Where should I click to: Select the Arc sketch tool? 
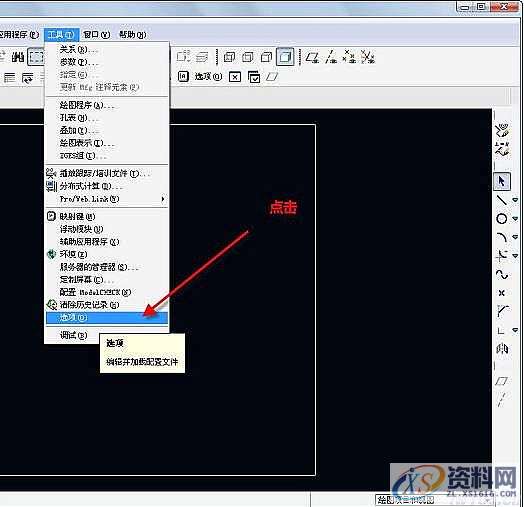[502, 237]
